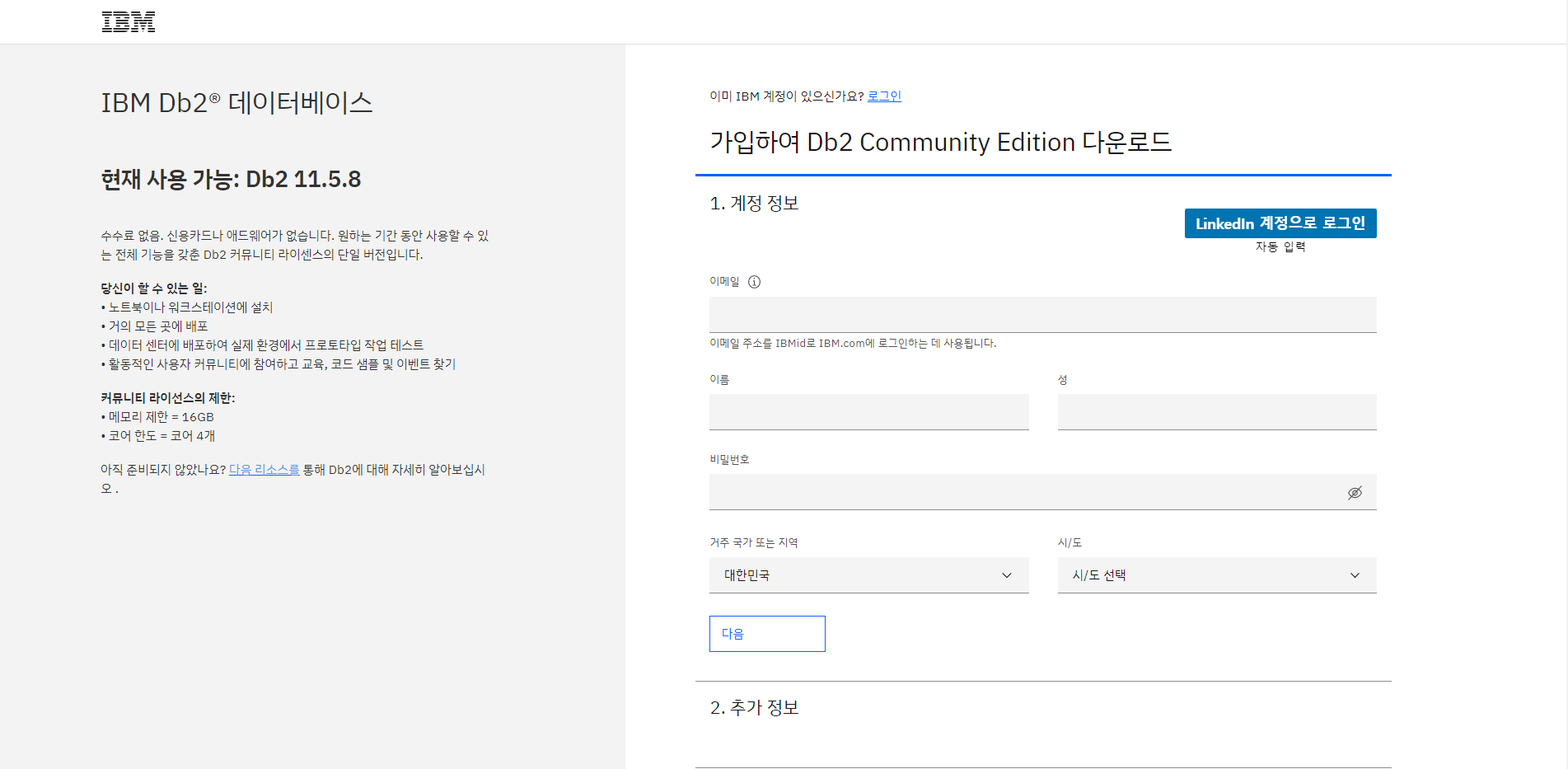Viewport: 1568px width, 769px height.
Task: Focus the 성 input field
Action: pyautogui.click(x=1217, y=412)
